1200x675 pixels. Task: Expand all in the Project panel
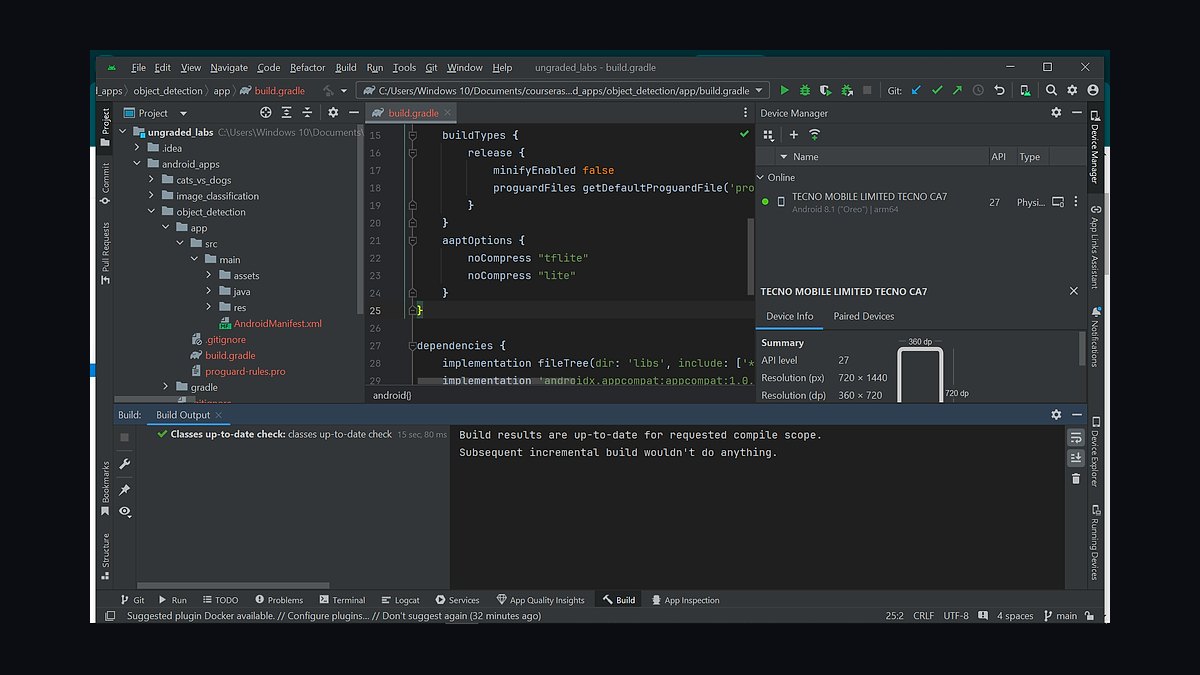coord(287,113)
